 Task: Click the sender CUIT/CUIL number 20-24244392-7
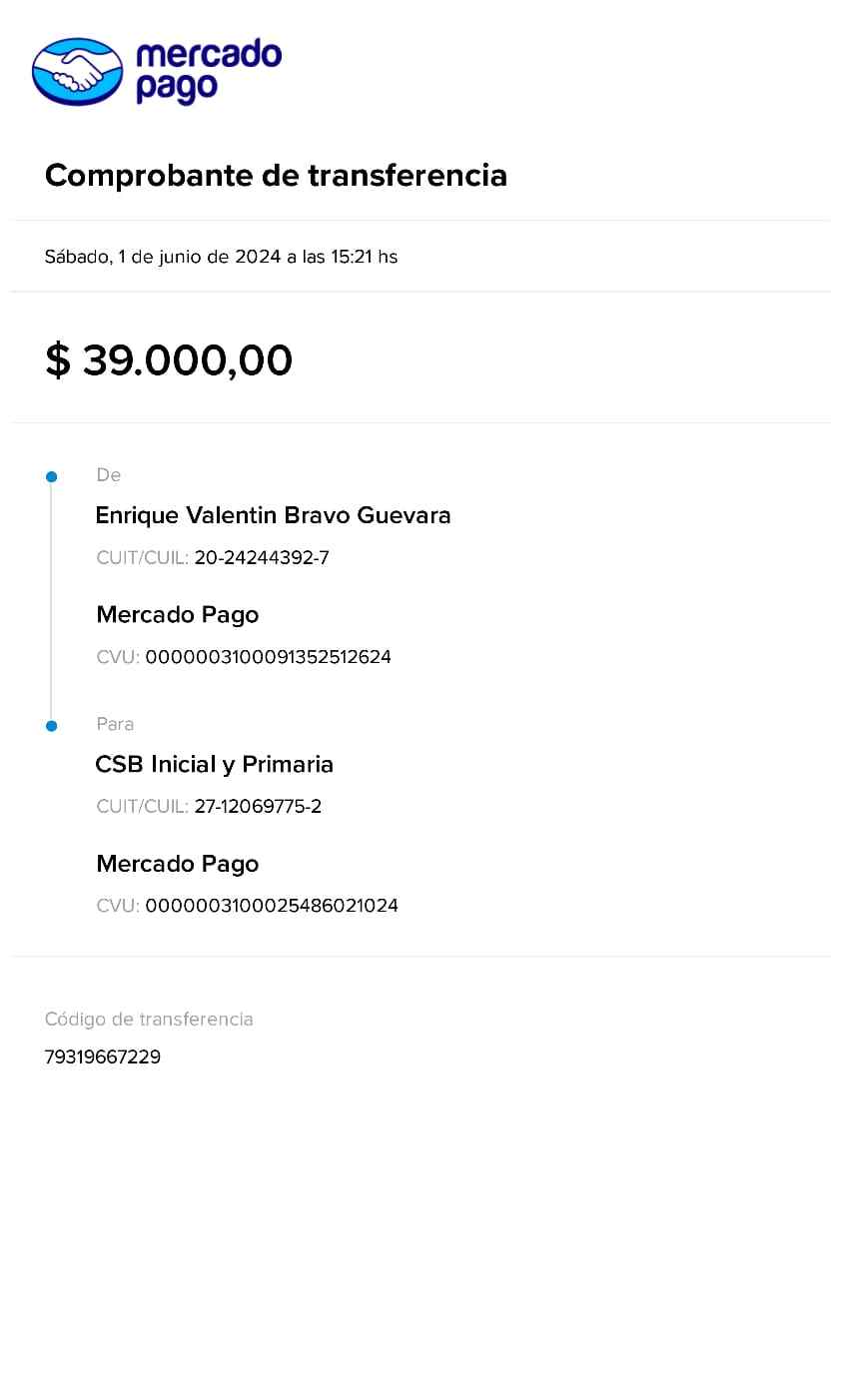[262, 558]
